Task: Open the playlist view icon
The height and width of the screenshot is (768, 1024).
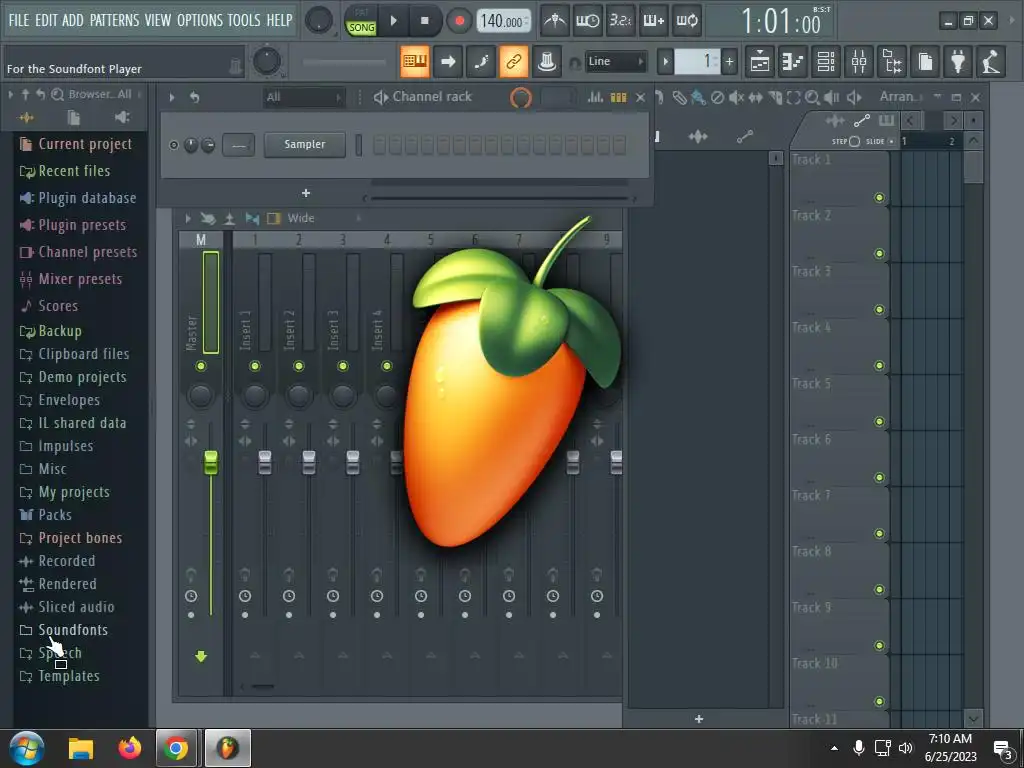Action: point(760,61)
